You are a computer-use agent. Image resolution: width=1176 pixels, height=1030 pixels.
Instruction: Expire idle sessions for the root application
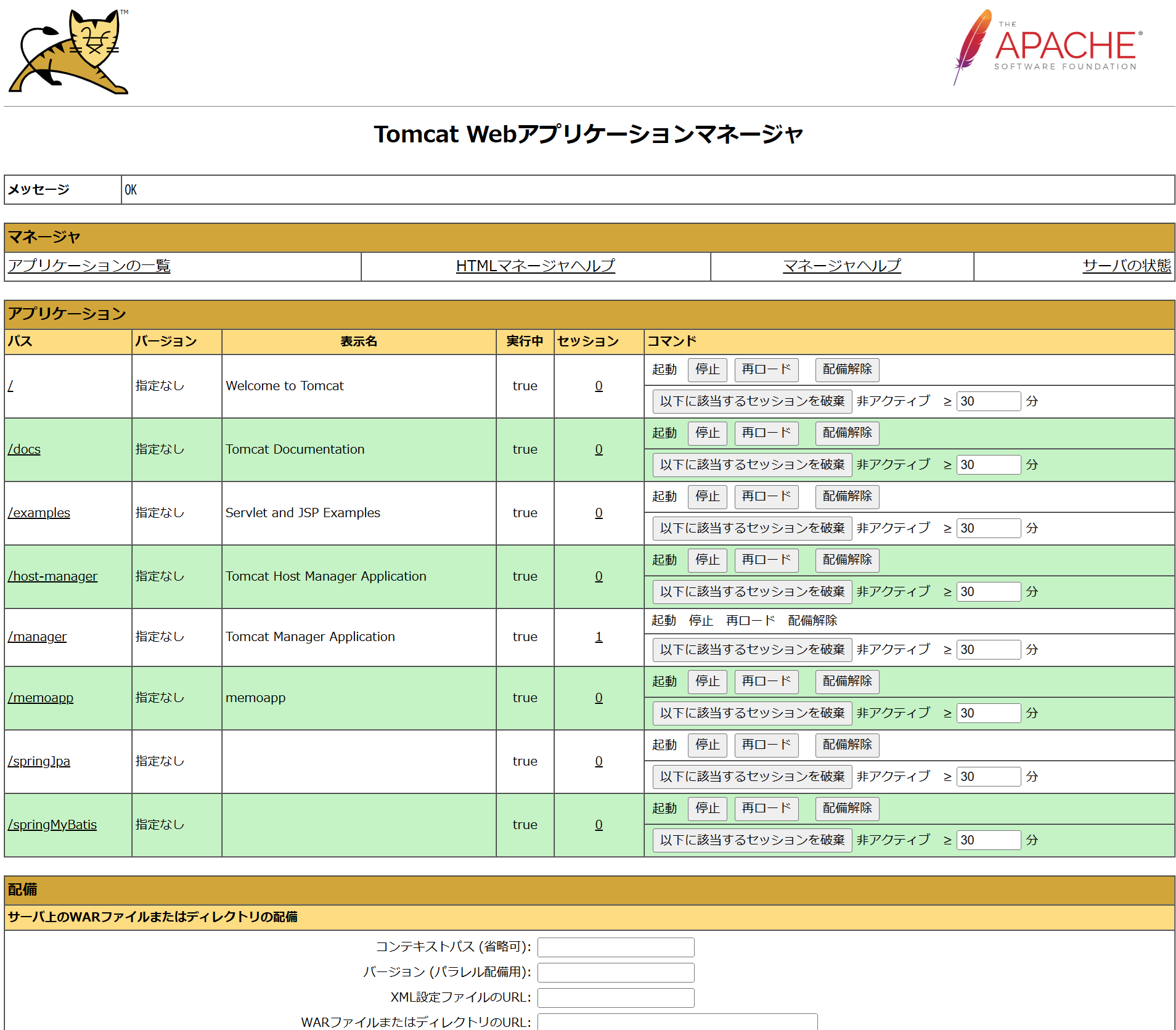[x=751, y=401]
